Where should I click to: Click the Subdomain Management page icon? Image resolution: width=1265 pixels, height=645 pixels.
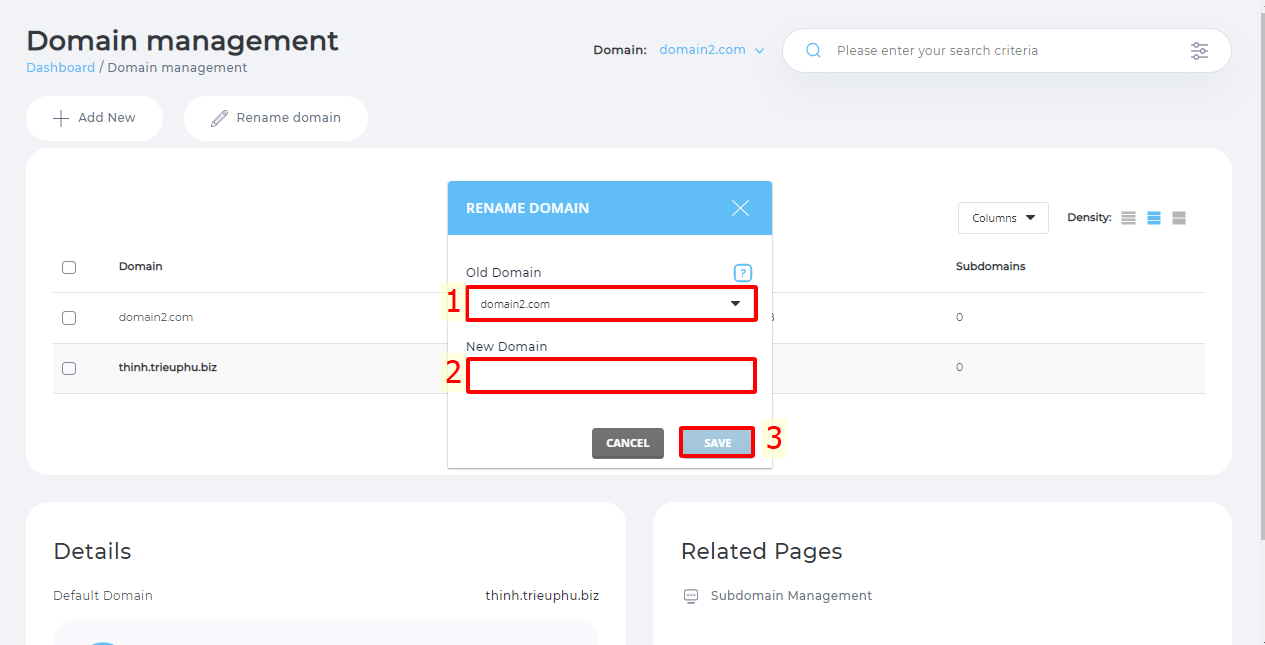[x=690, y=596]
